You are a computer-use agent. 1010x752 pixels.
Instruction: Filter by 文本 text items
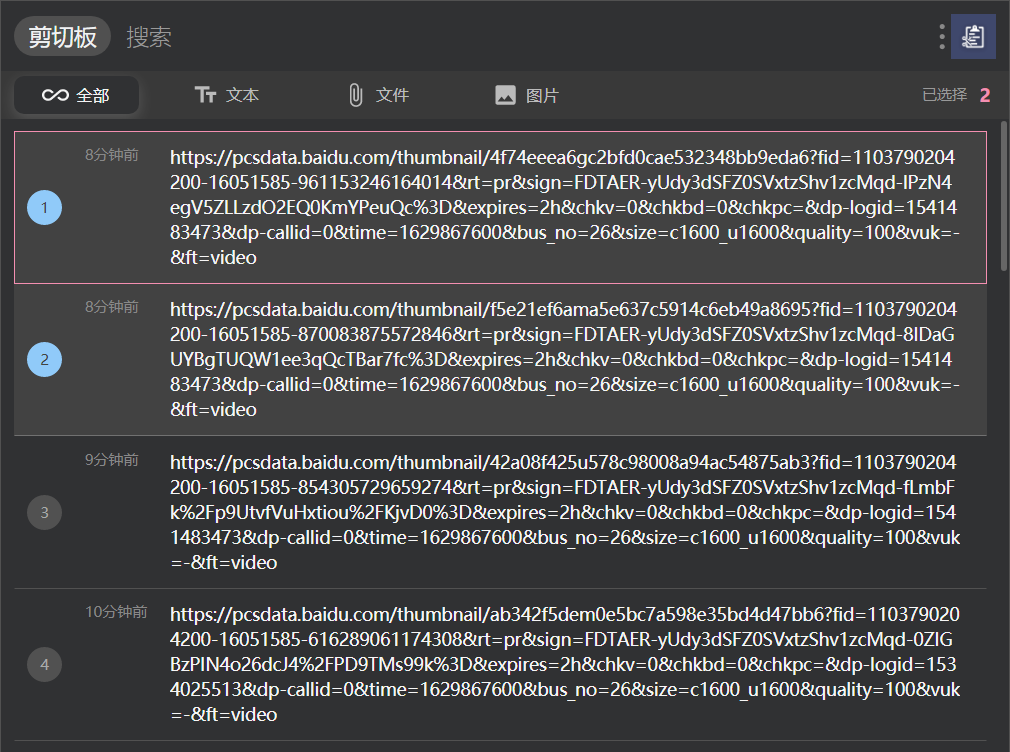coord(227,95)
